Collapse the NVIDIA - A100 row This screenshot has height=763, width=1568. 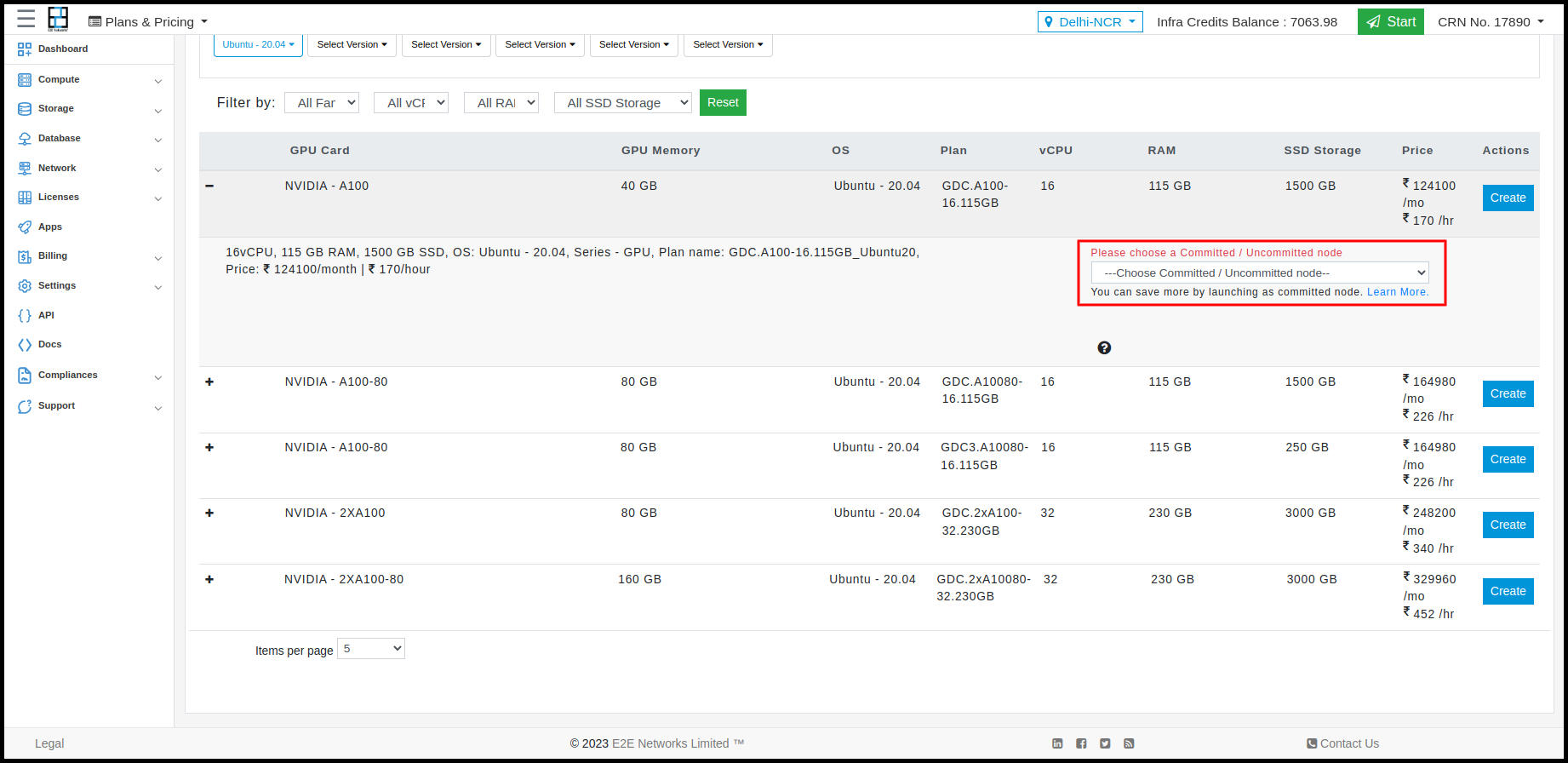pos(209,186)
